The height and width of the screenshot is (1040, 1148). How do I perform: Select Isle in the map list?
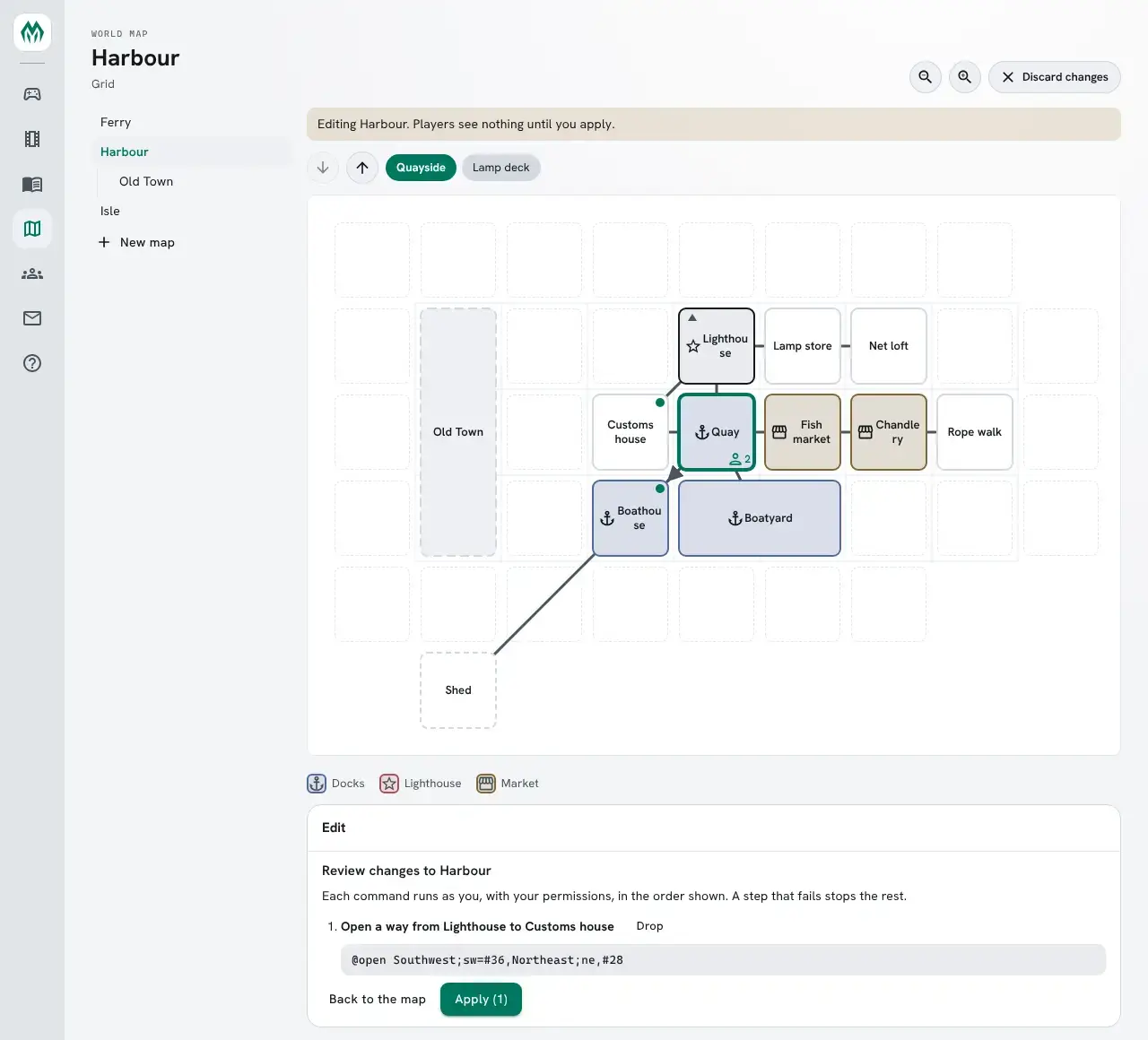click(x=192, y=211)
